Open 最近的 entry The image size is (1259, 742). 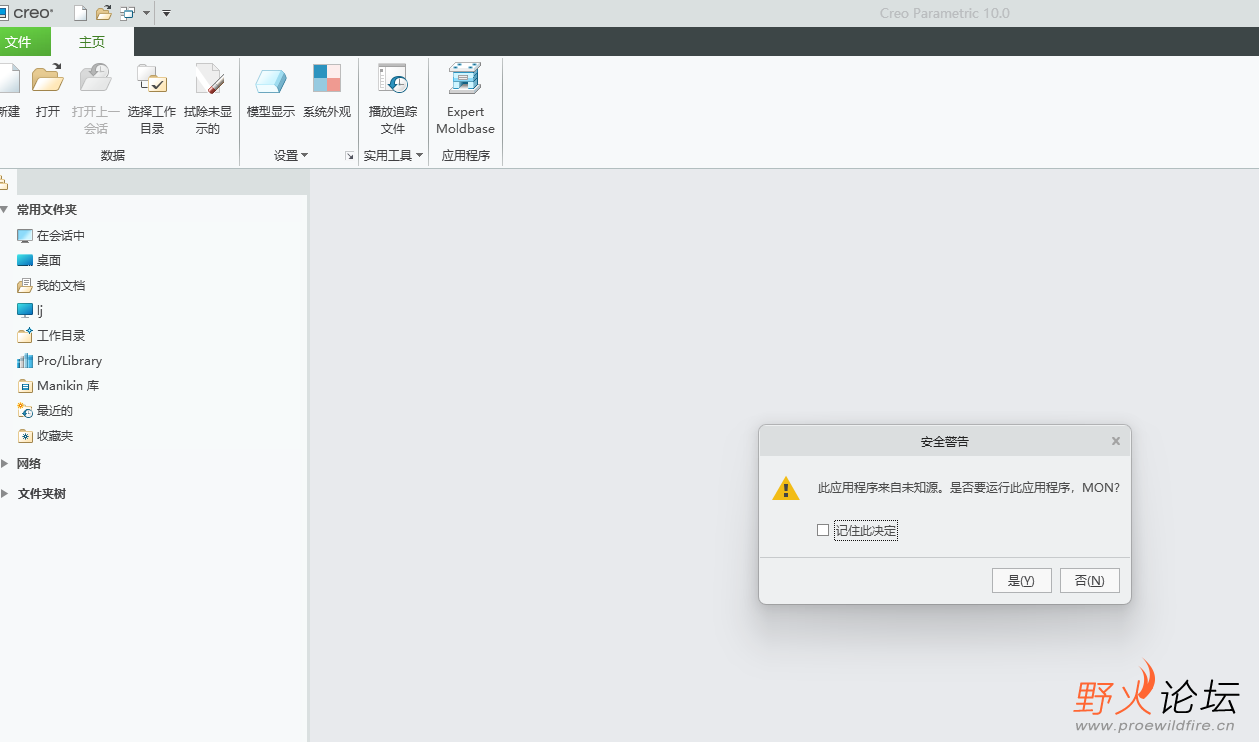pos(45,411)
